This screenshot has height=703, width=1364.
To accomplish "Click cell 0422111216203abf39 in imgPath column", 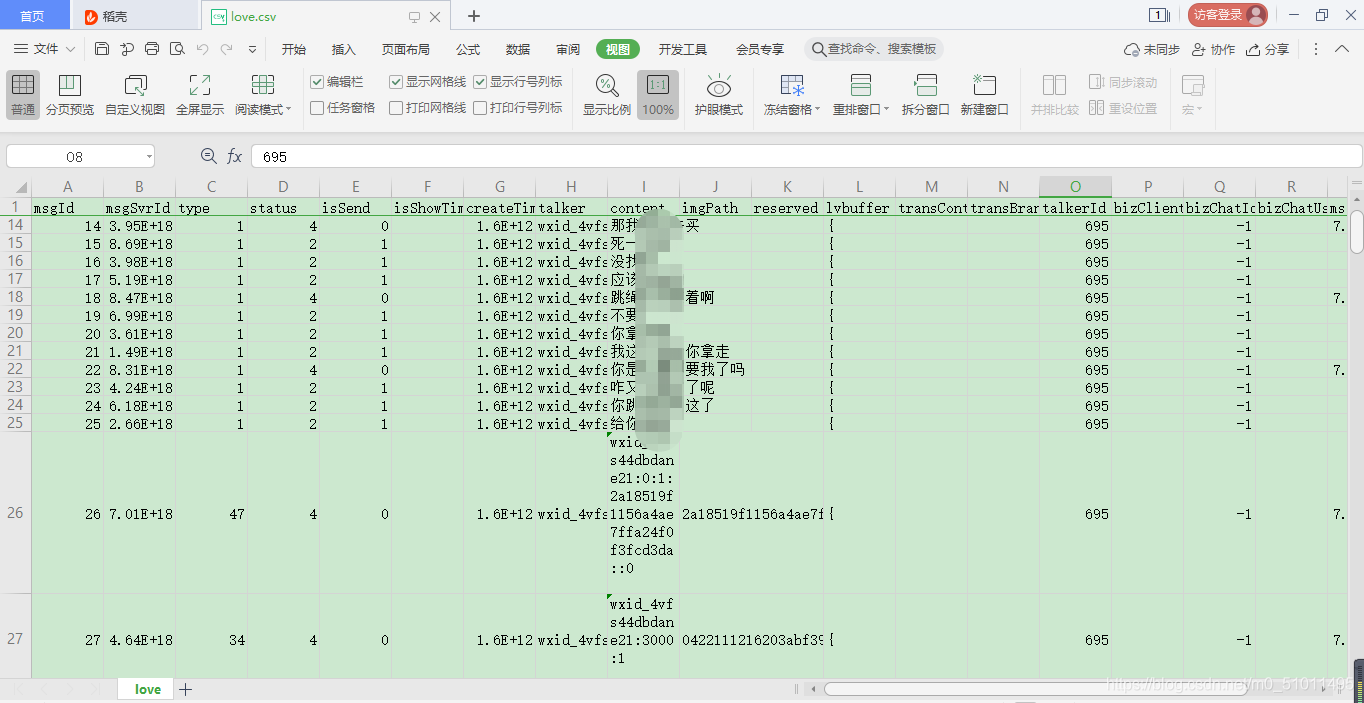I will [x=752, y=640].
